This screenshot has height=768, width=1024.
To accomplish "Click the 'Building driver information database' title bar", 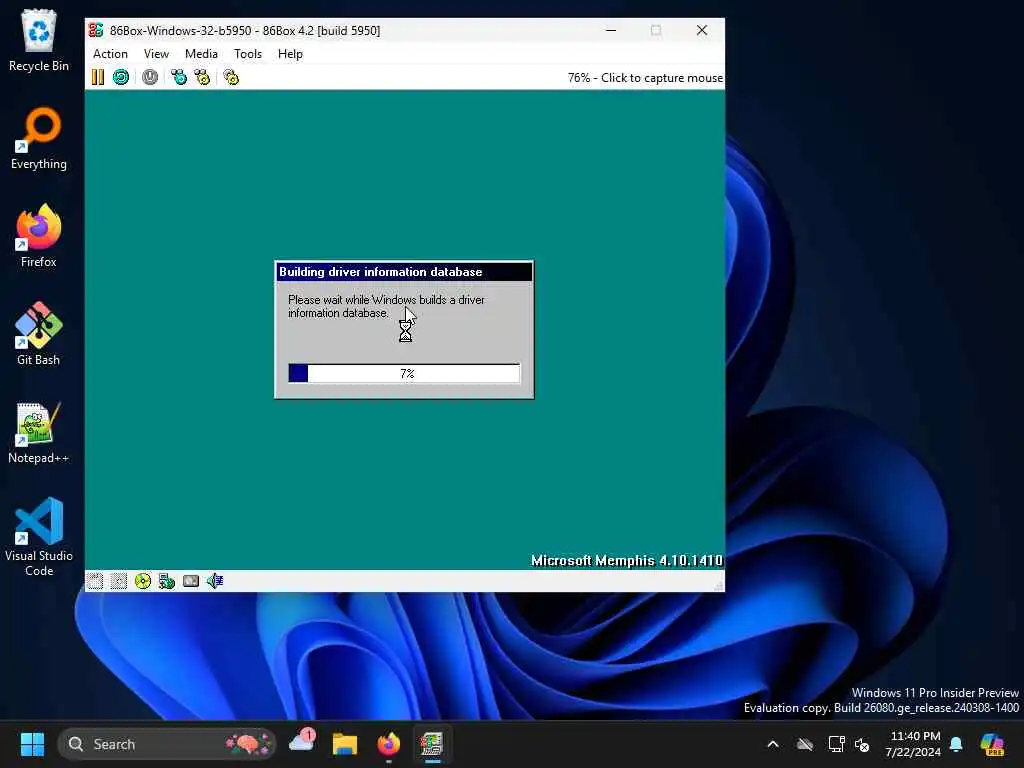I will tap(404, 272).
